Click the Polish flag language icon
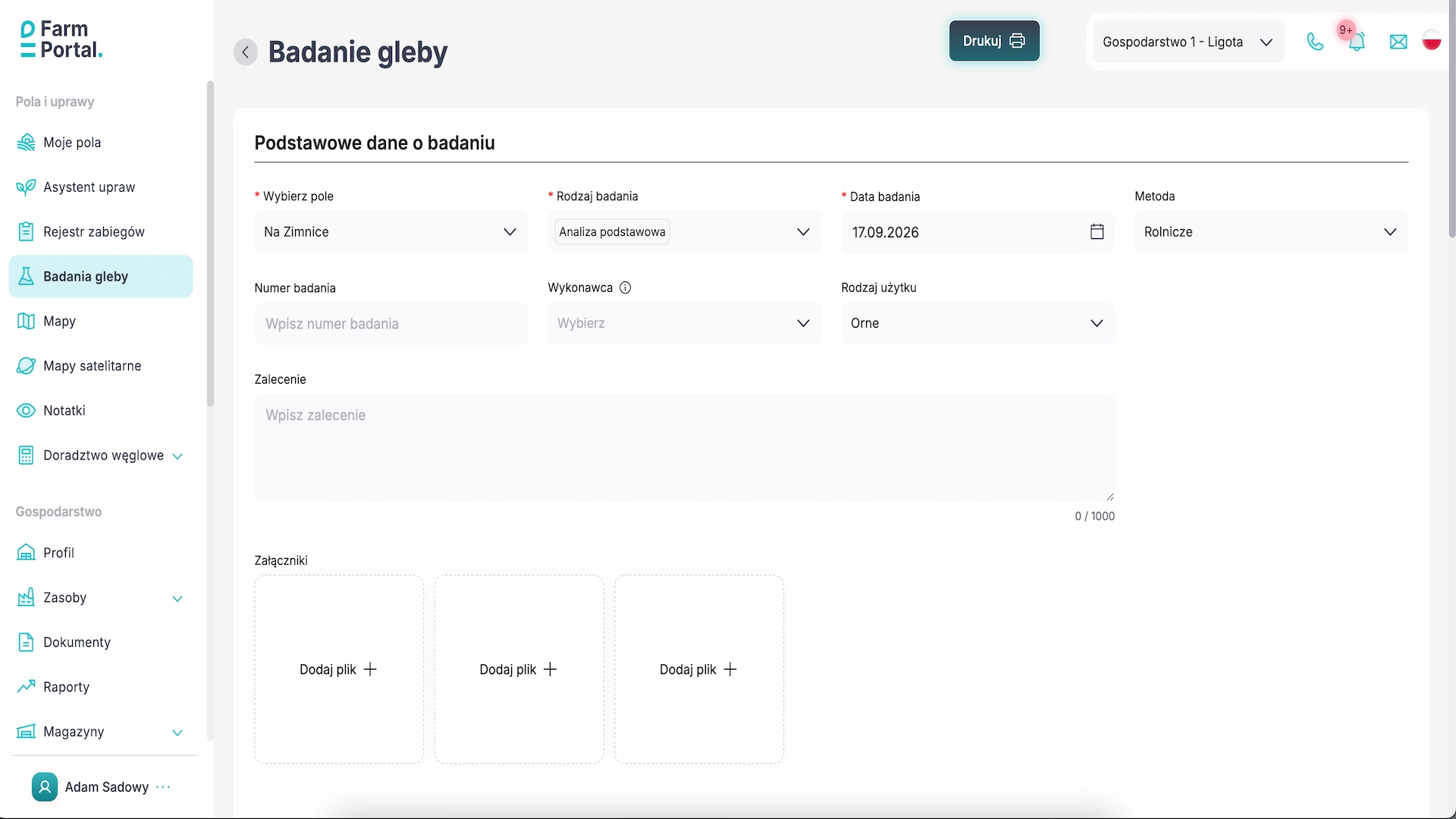This screenshot has width=1456, height=819. tap(1432, 41)
